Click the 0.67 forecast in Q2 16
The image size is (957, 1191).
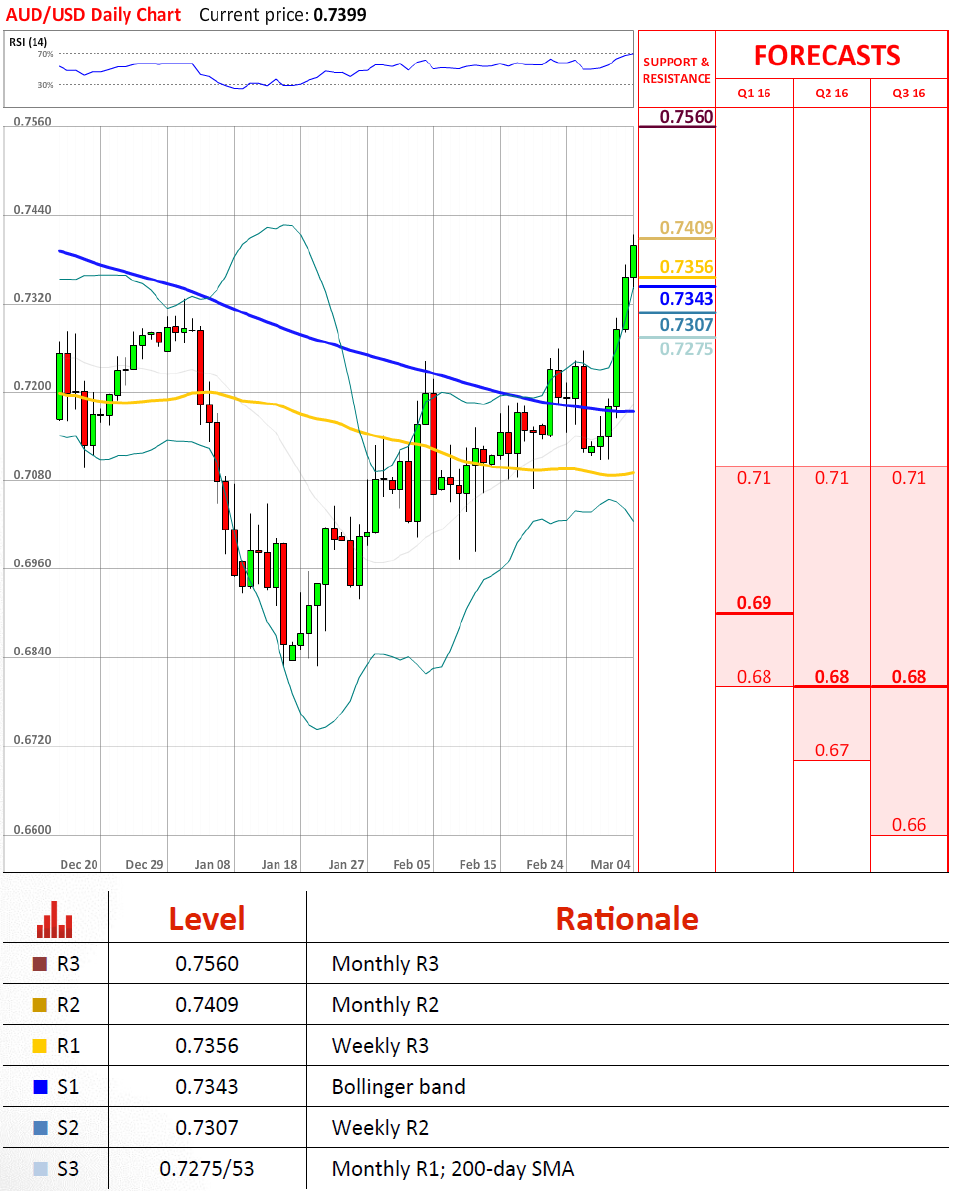coord(832,750)
